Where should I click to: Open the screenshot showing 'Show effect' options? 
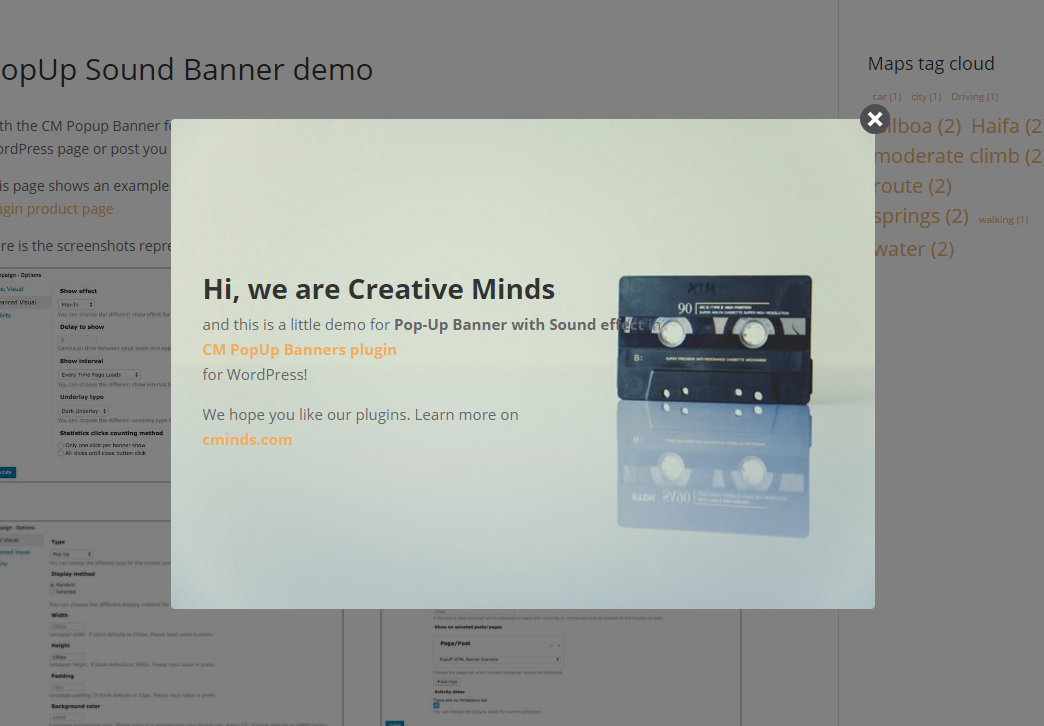click(85, 375)
